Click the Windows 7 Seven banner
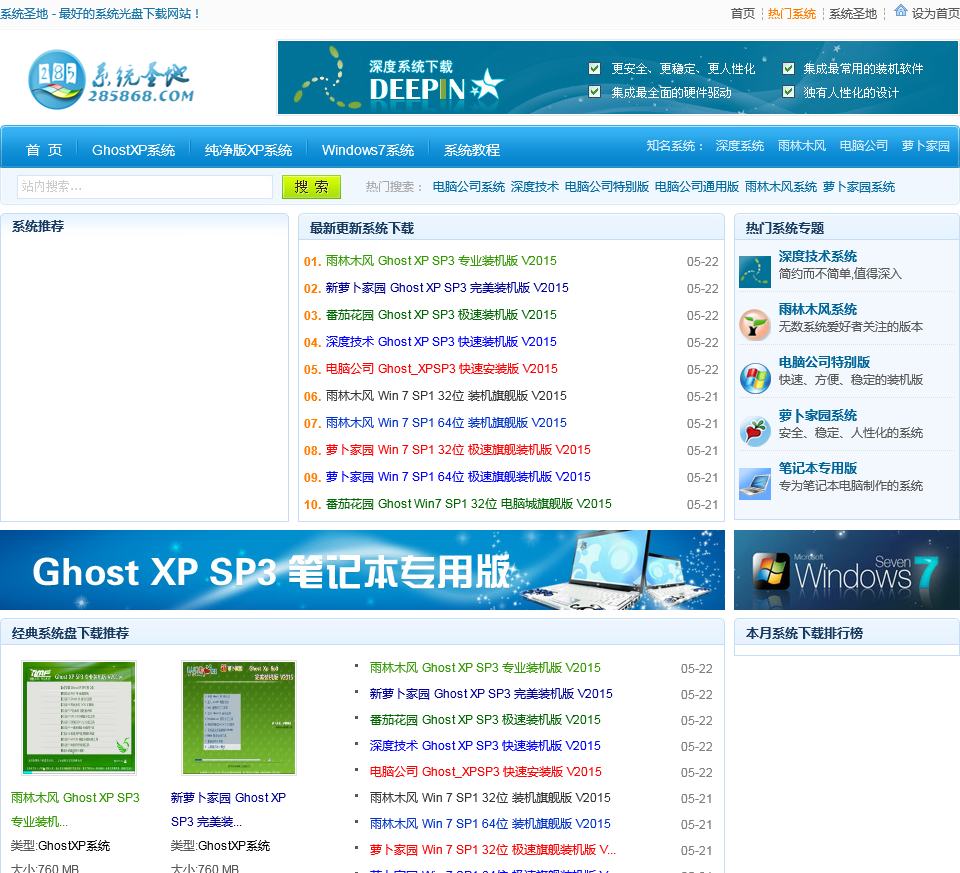This screenshot has width=960, height=873. pos(847,570)
